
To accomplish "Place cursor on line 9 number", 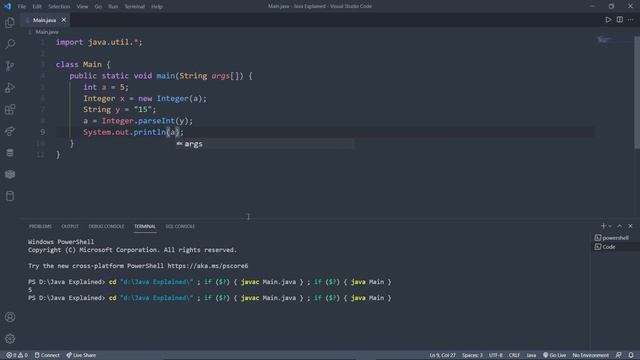I will point(42,132).
